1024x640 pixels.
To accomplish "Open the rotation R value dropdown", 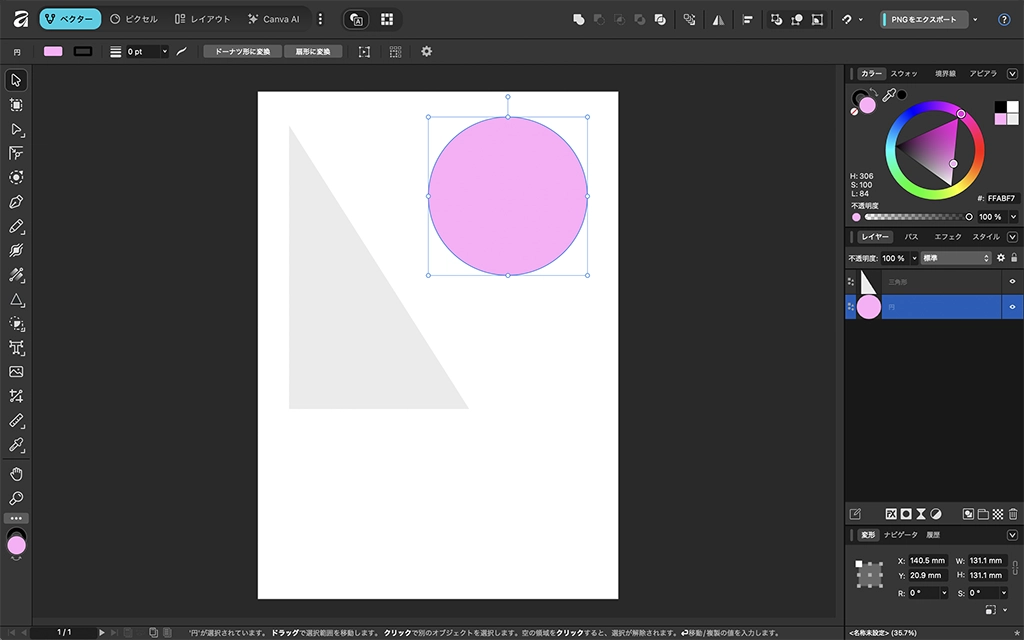I will 943,593.
